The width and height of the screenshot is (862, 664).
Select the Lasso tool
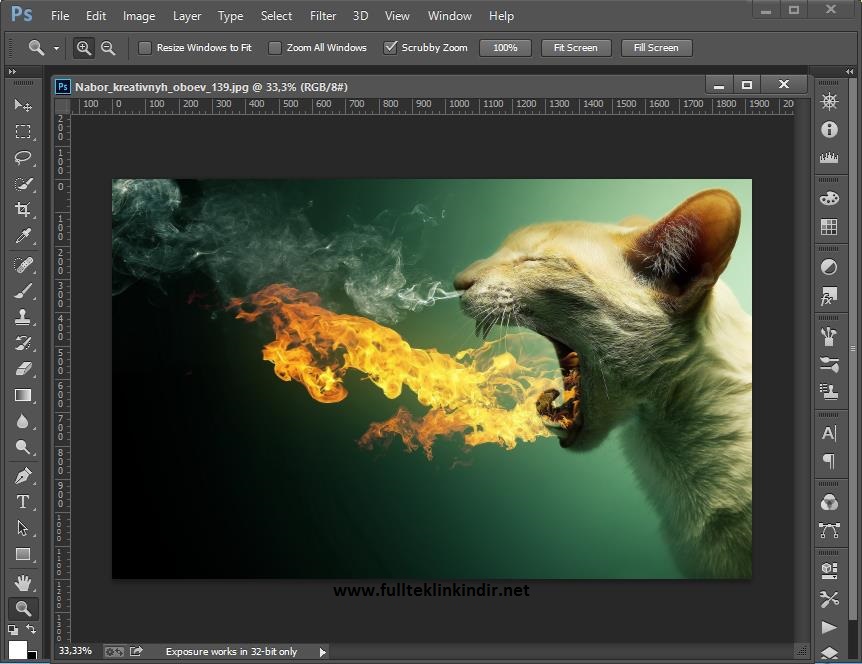point(22,158)
